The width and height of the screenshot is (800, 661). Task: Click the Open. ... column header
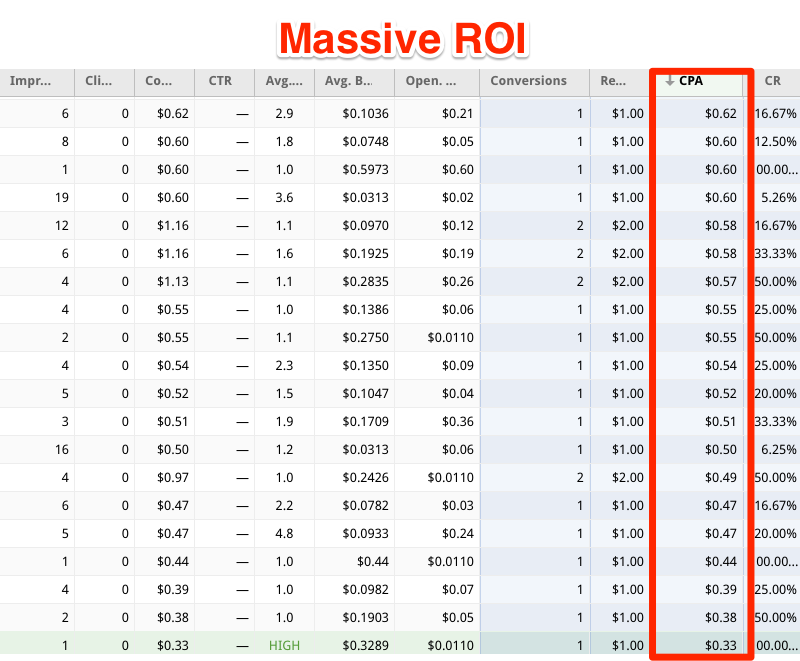coord(437,82)
